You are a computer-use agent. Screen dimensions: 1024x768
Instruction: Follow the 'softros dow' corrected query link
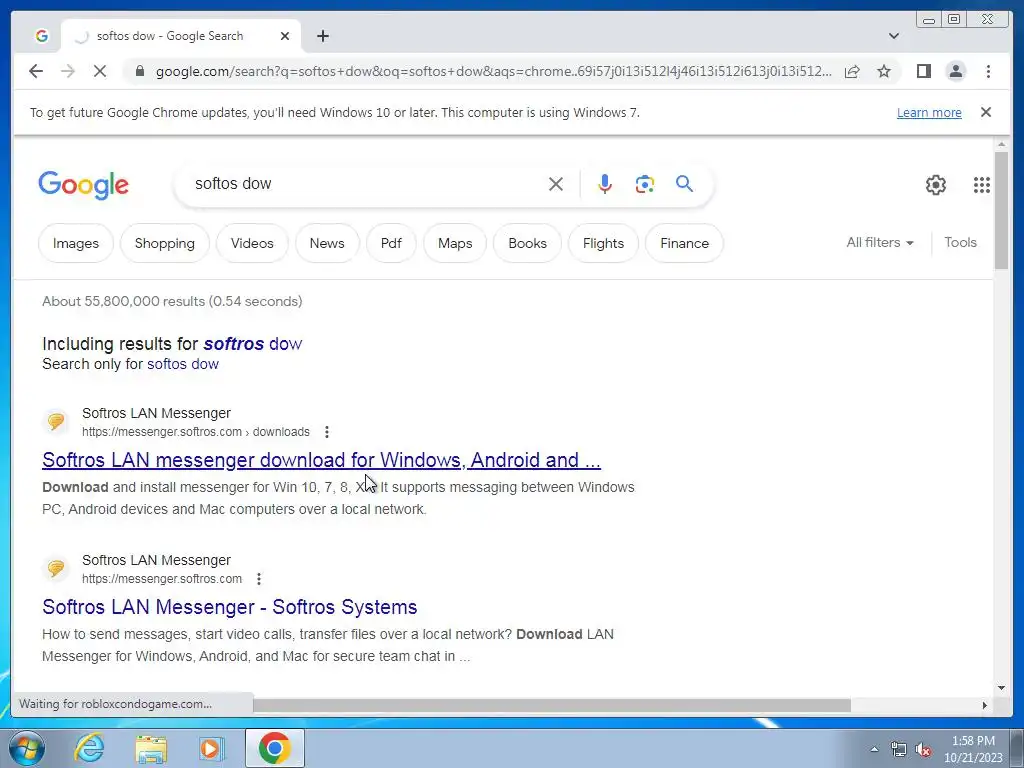(x=253, y=344)
